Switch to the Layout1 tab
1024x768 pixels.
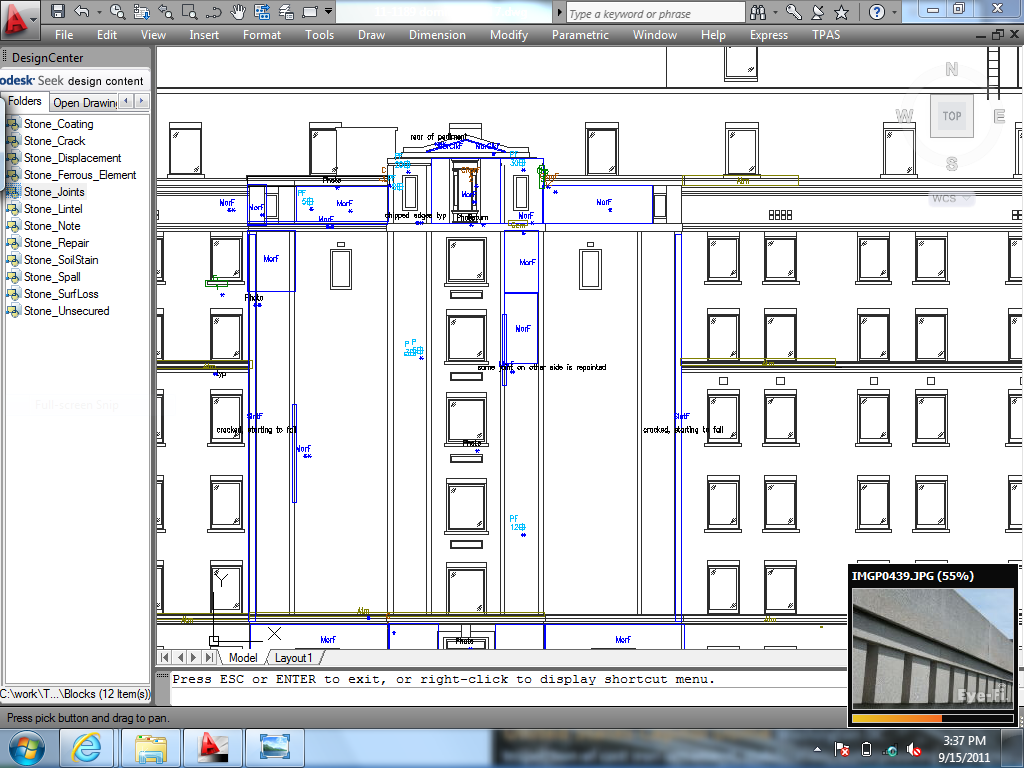pyautogui.click(x=294, y=658)
